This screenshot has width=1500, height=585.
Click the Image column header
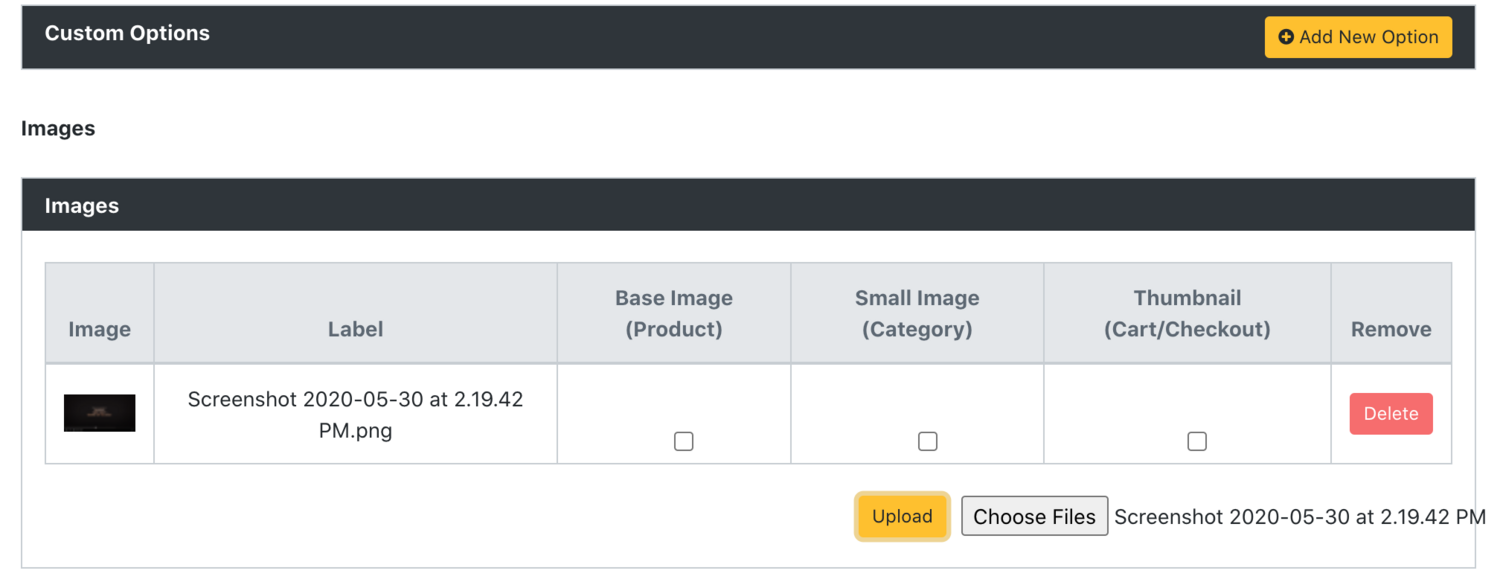point(100,329)
